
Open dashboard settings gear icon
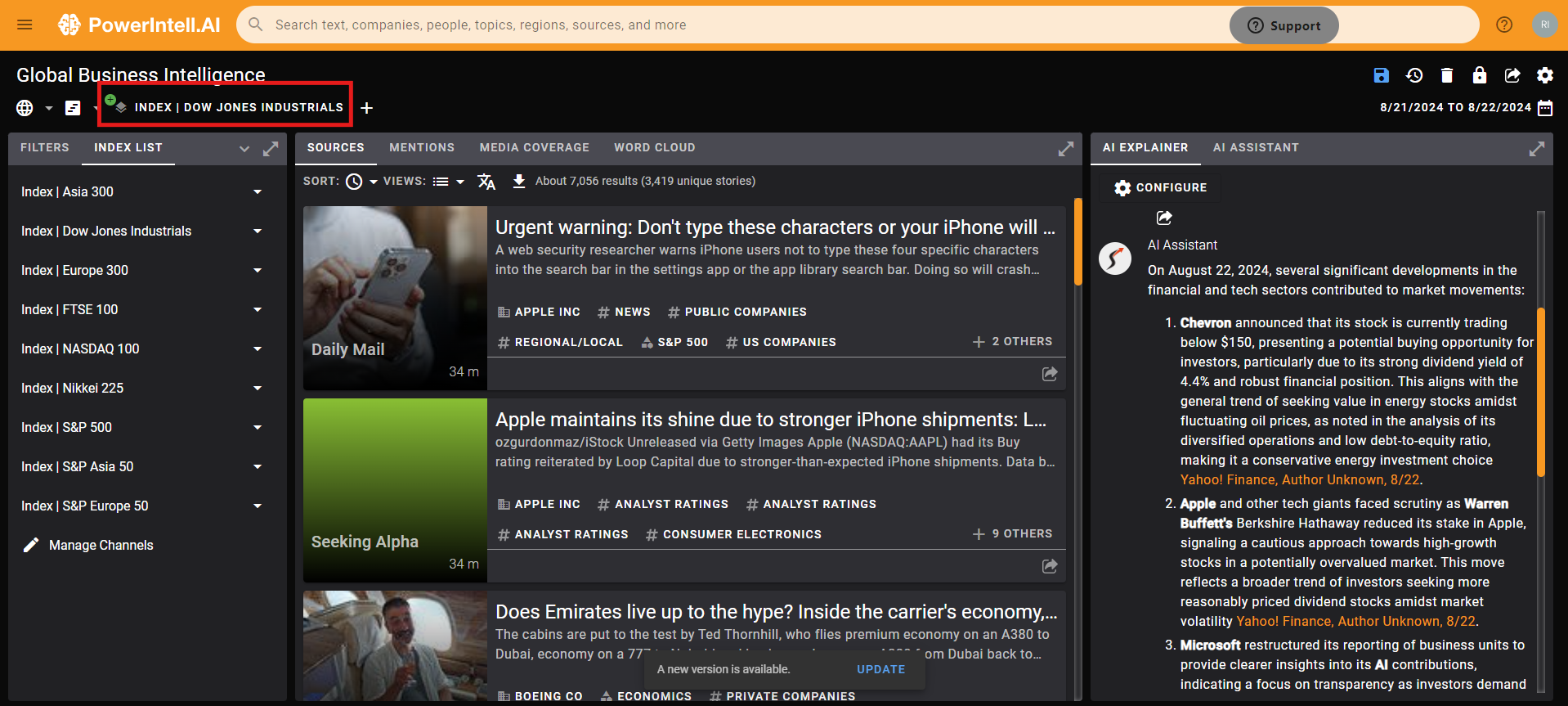pos(1544,75)
